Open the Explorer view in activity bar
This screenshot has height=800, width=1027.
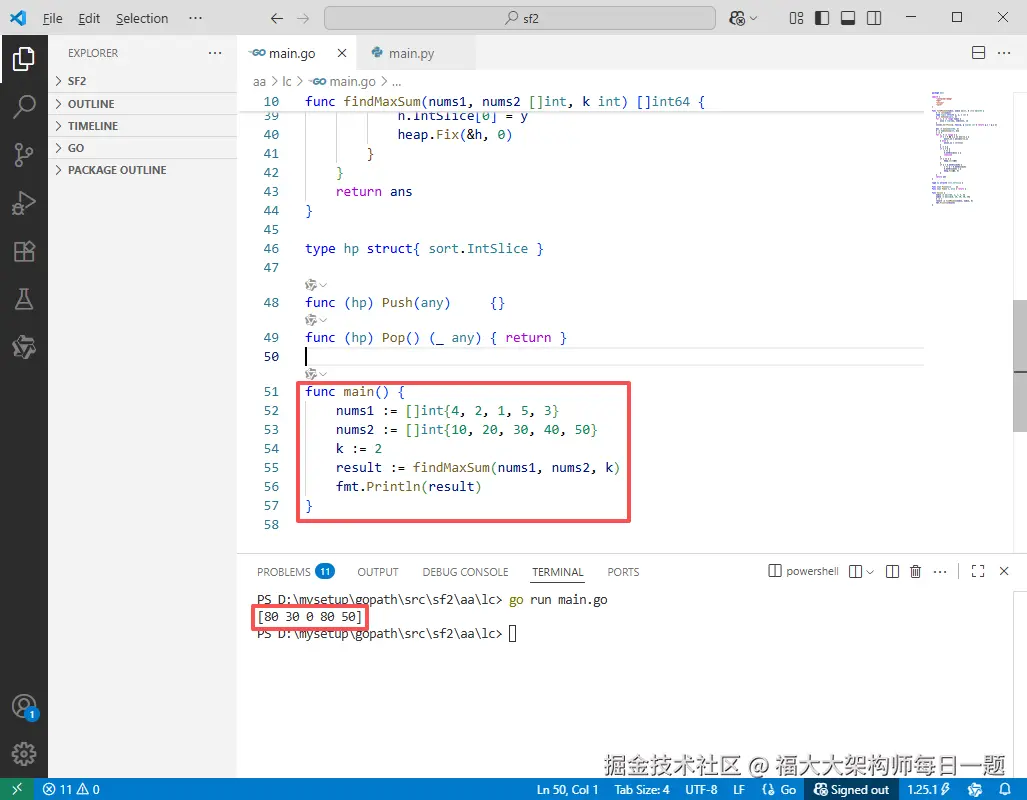(24, 59)
